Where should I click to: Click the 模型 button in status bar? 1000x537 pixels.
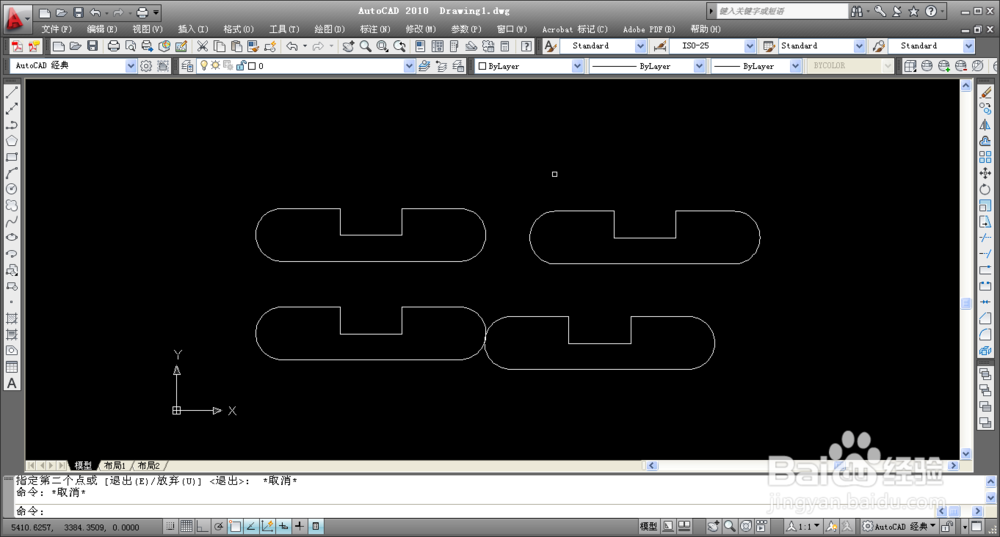click(x=649, y=526)
